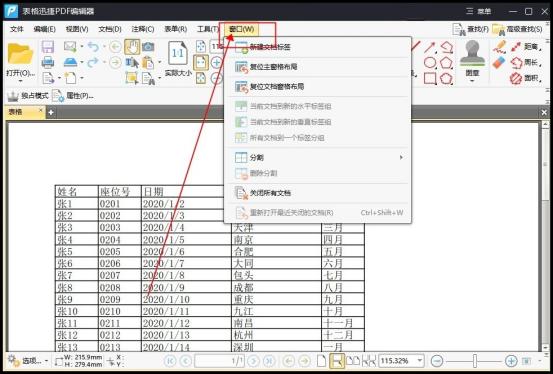Select the Distance (距离) measuring tool
The width and height of the screenshot is (553, 374).
point(525,47)
